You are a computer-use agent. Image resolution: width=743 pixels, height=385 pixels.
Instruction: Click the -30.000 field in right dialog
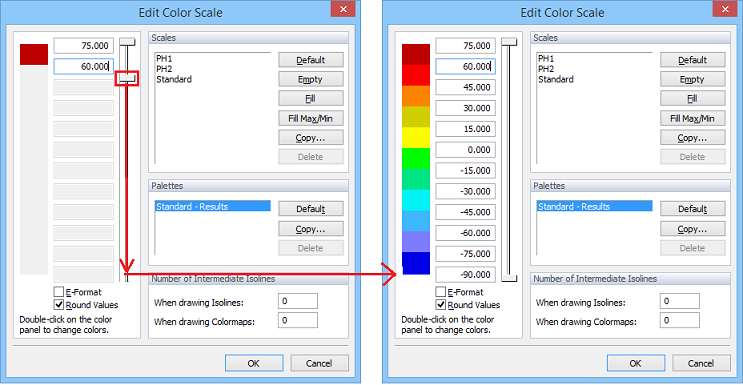(x=465, y=192)
